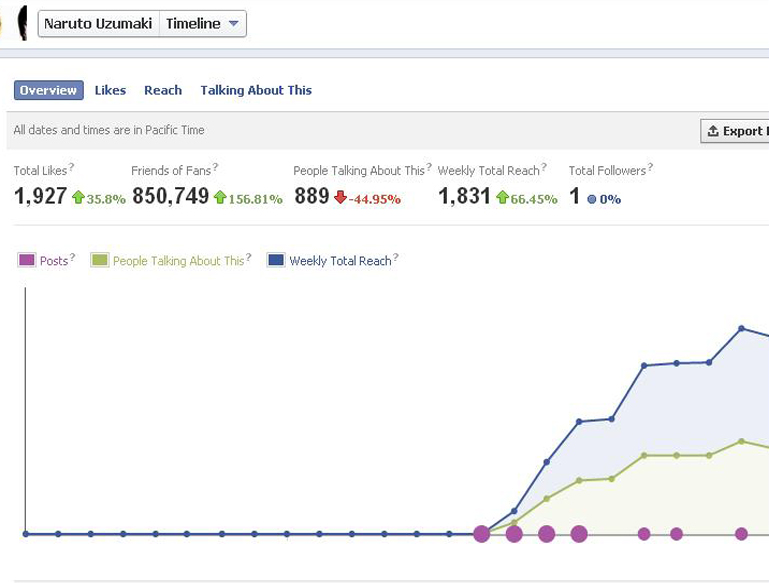
Task: Open the Overview tab
Action: point(49,90)
